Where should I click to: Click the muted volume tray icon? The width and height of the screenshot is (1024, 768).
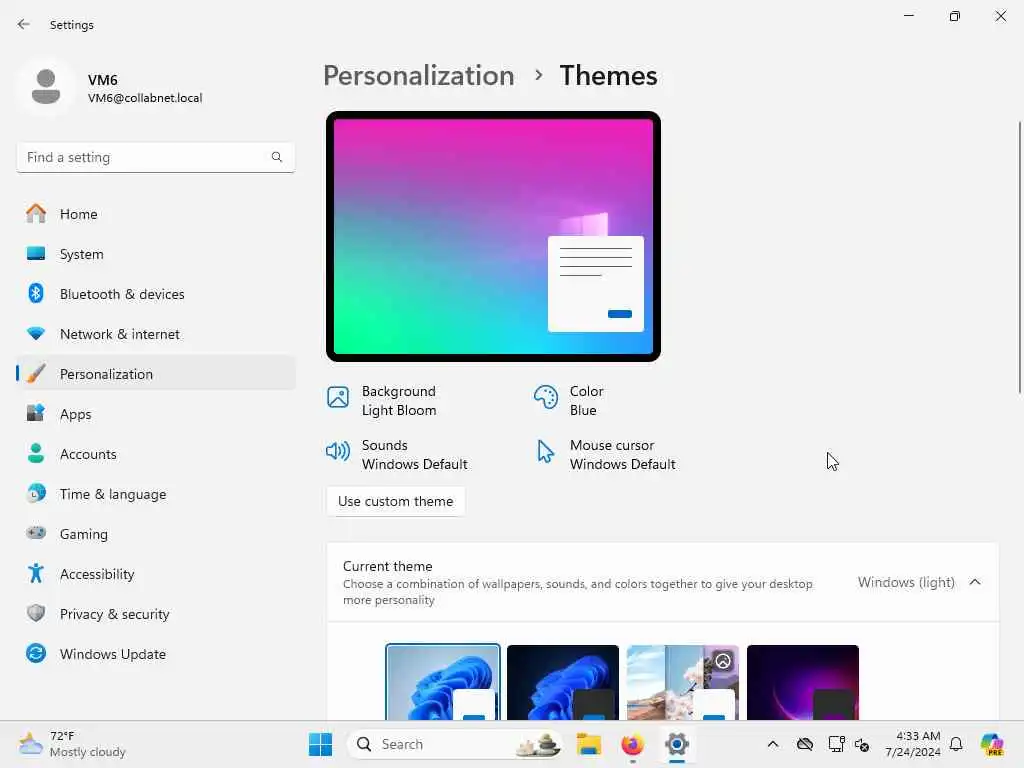tap(862, 744)
